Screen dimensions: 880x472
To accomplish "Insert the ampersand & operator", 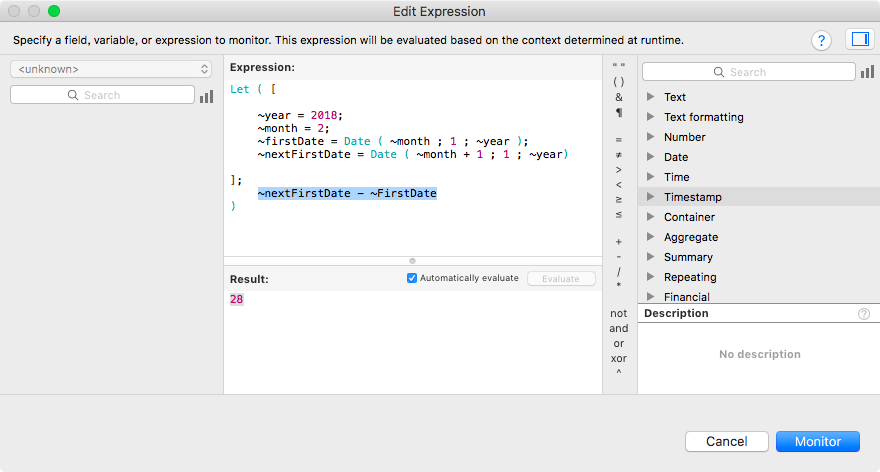I will (x=618, y=97).
